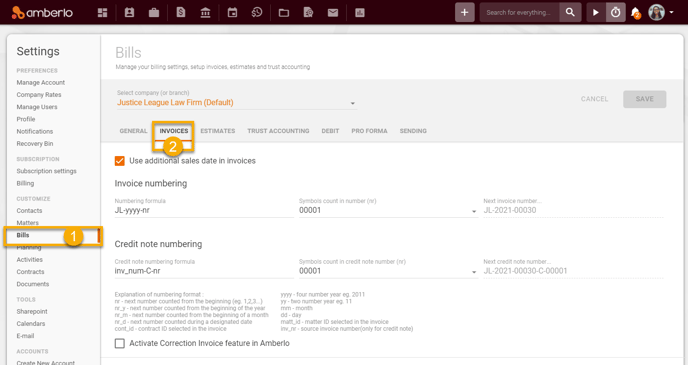Screen dimensions: 688x365
Task: Start the timer play button
Action: pos(596,12)
